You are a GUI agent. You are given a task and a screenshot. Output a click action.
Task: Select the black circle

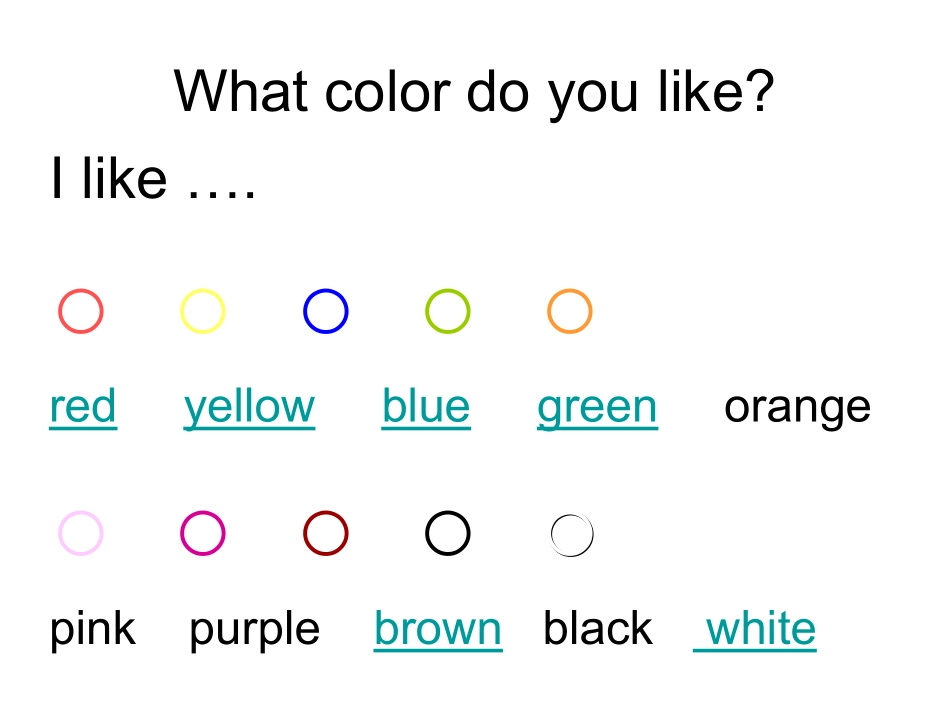coord(448,533)
